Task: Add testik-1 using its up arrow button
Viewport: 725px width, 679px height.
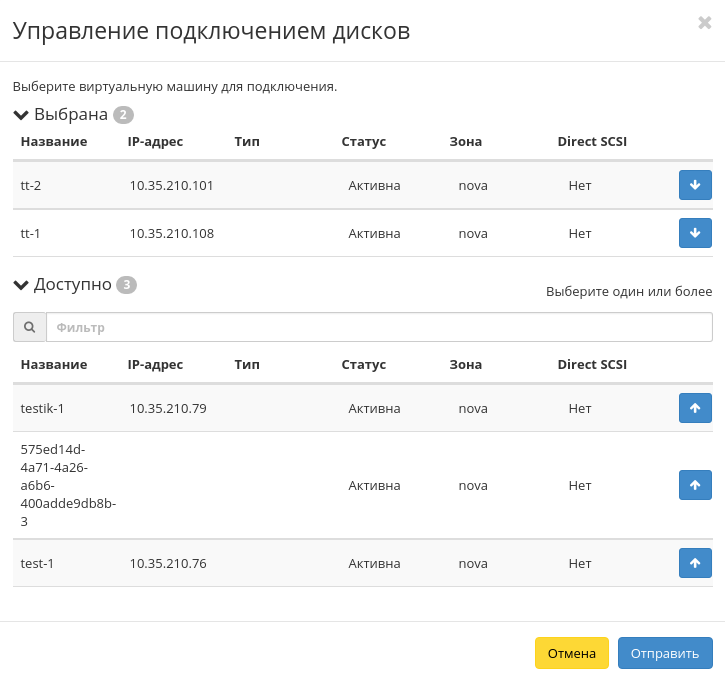Action: [695, 408]
